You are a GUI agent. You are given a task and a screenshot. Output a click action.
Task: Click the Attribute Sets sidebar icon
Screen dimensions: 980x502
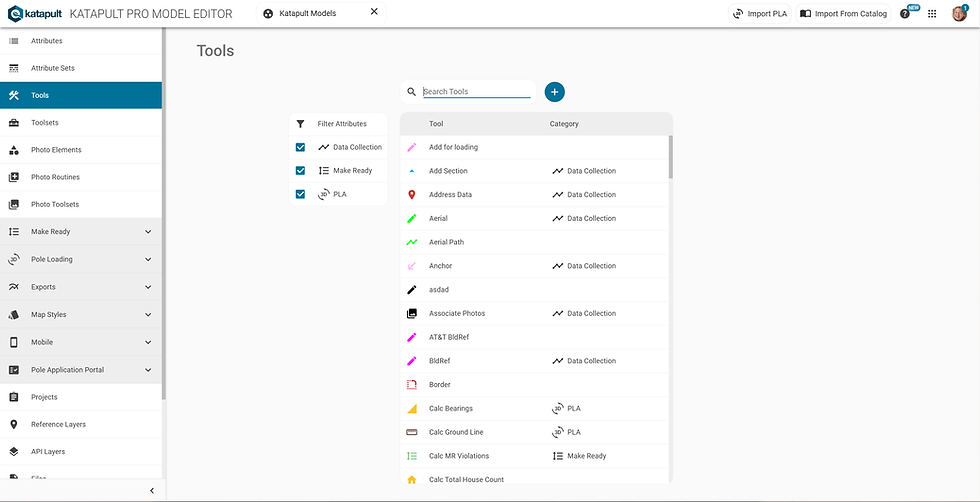(x=14, y=68)
